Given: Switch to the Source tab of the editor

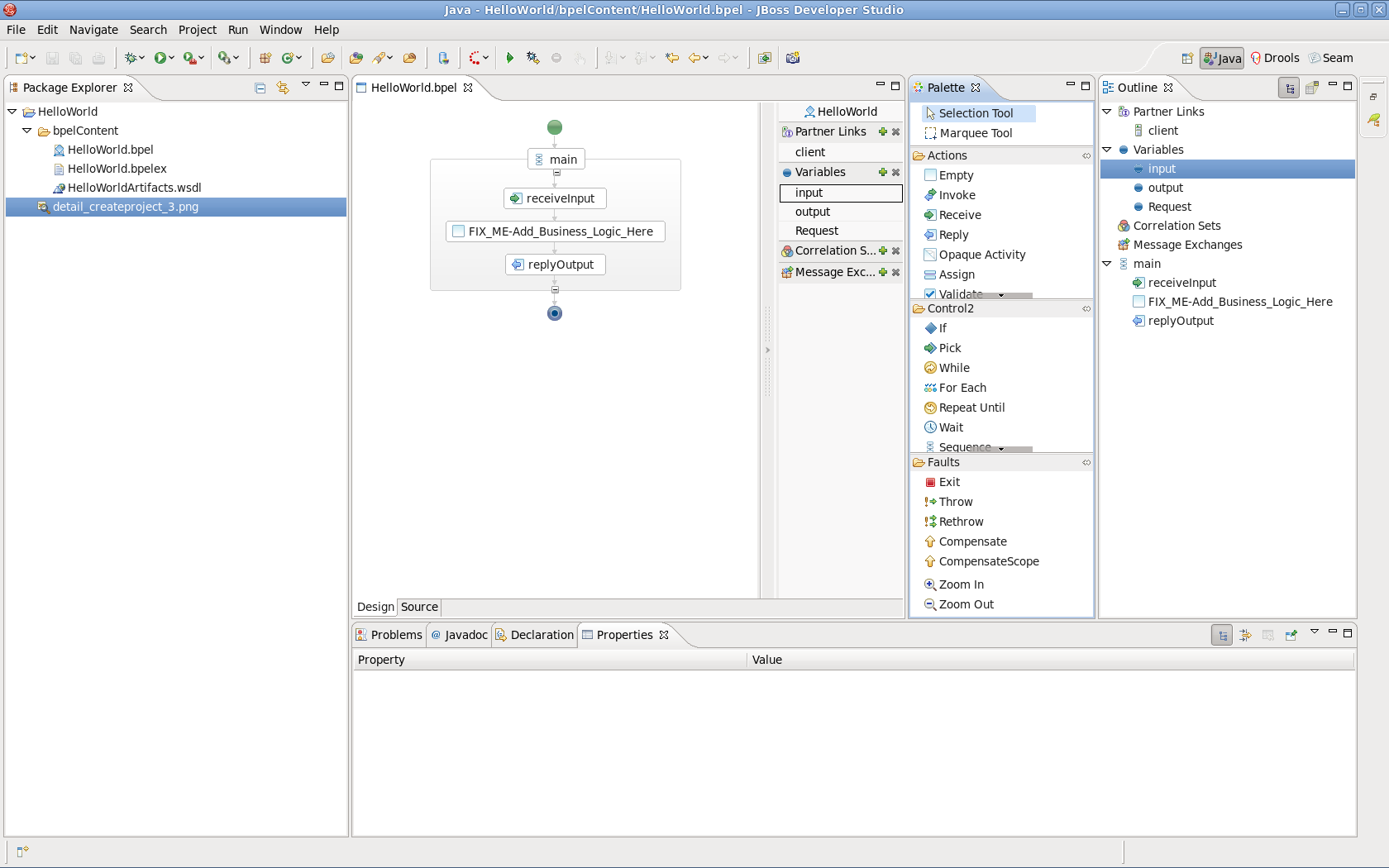Looking at the screenshot, I should (x=418, y=607).
